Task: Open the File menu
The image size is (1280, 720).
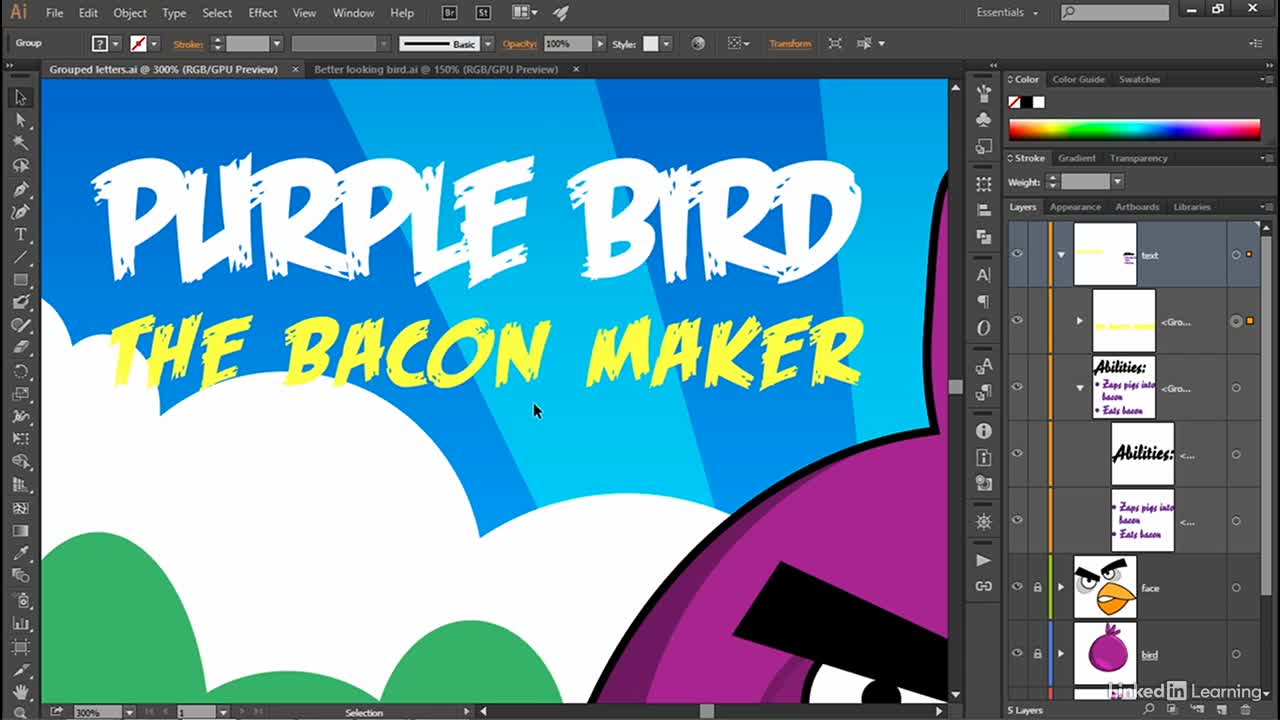Action: [x=55, y=13]
